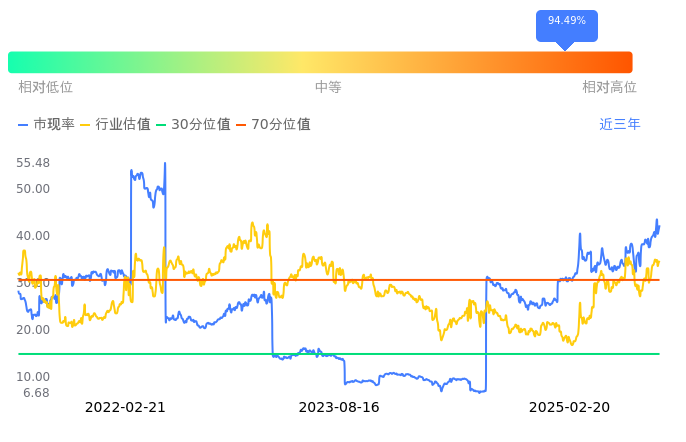Click the 2022-02-21 date on x-axis
Viewport: 686px width, 442px height.
125,407
